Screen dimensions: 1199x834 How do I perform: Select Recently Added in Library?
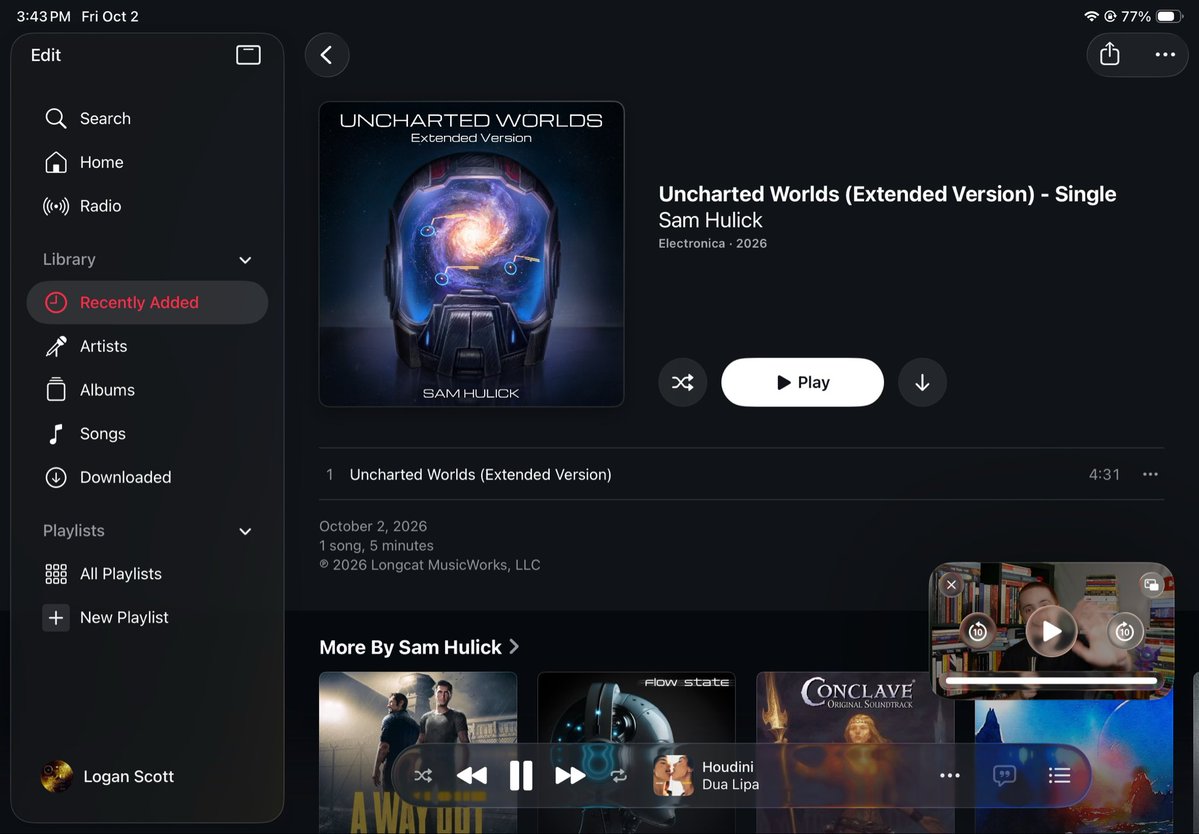coord(147,303)
